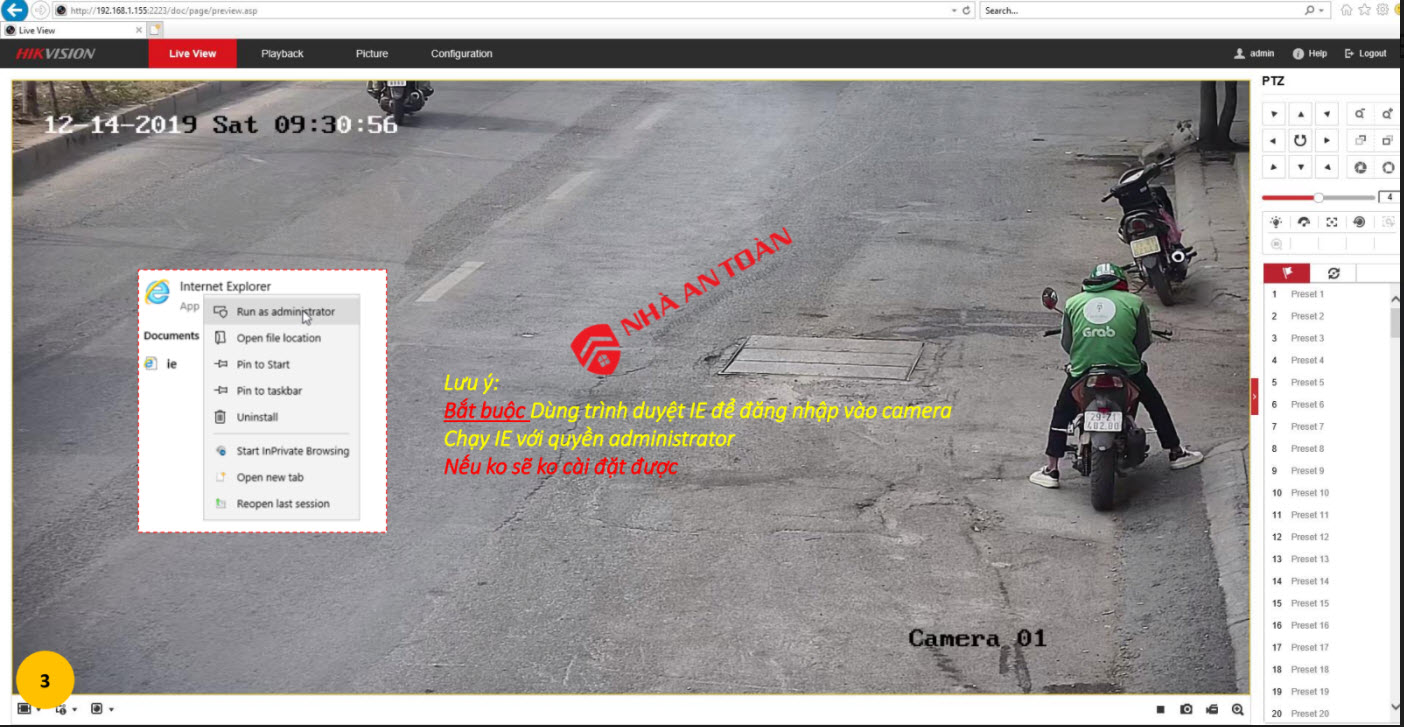Open the Help link in header

[x=1310, y=54]
